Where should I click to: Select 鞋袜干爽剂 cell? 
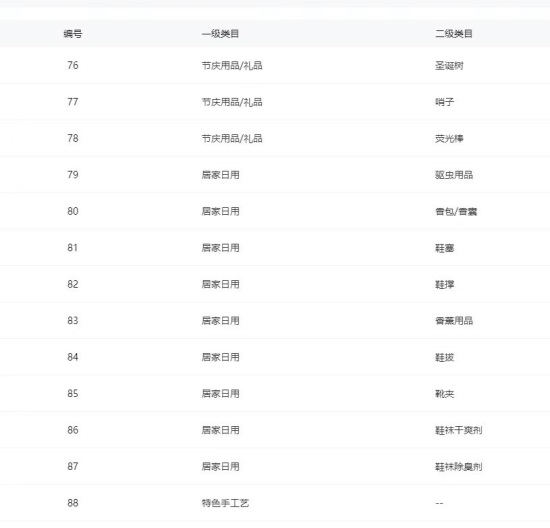point(459,430)
